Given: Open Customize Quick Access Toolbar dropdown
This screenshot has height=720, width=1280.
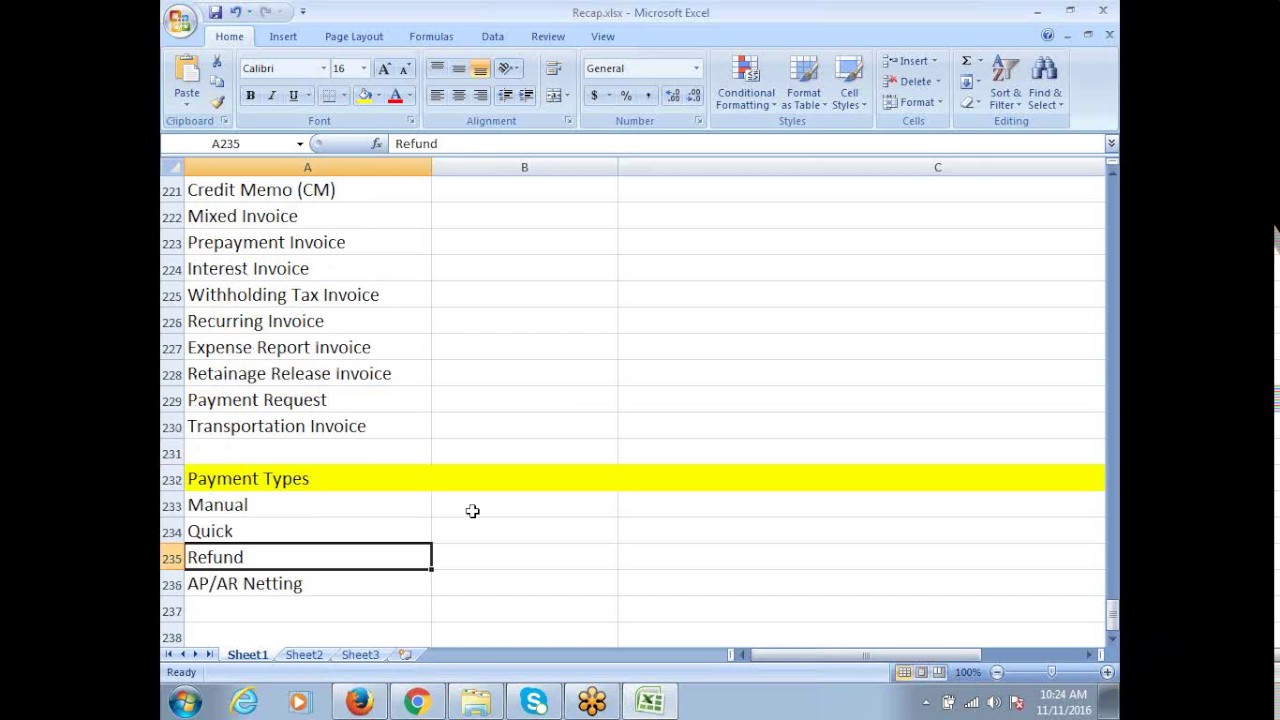Looking at the screenshot, I should click(x=303, y=12).
